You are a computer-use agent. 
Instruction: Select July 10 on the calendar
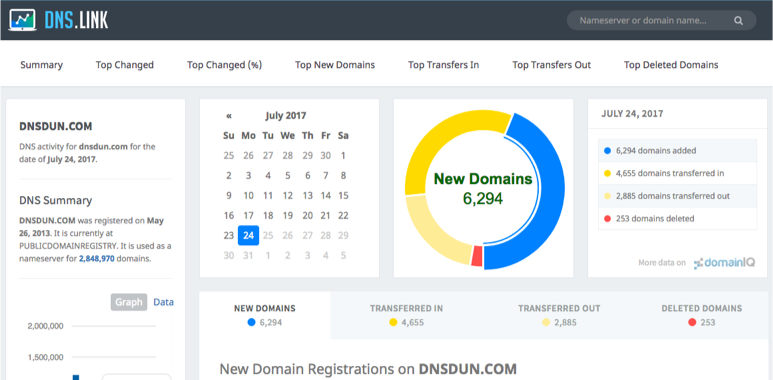click(x=248, y=196)
